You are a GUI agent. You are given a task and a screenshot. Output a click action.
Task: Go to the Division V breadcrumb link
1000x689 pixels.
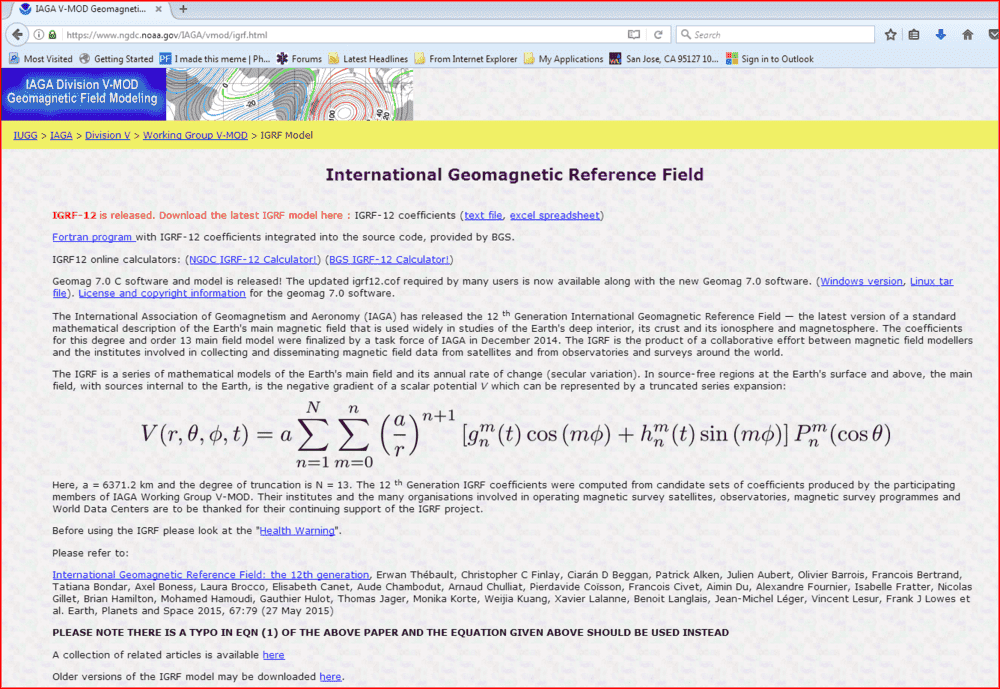pyautogui.click(x=108, y=135)
